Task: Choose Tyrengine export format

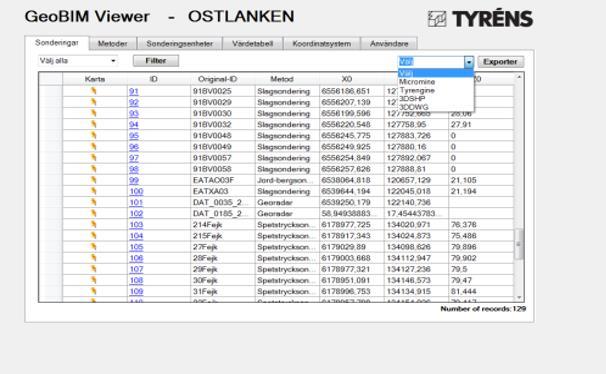Action: tap(436, 90)
